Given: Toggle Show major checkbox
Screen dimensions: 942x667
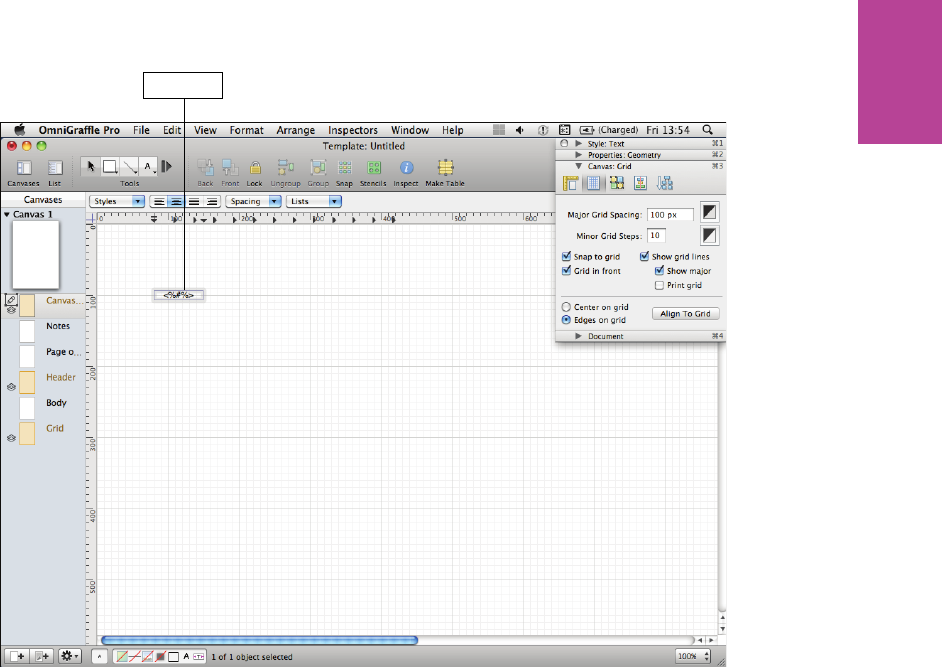Looking at the screenshot, I should [659, 271].
